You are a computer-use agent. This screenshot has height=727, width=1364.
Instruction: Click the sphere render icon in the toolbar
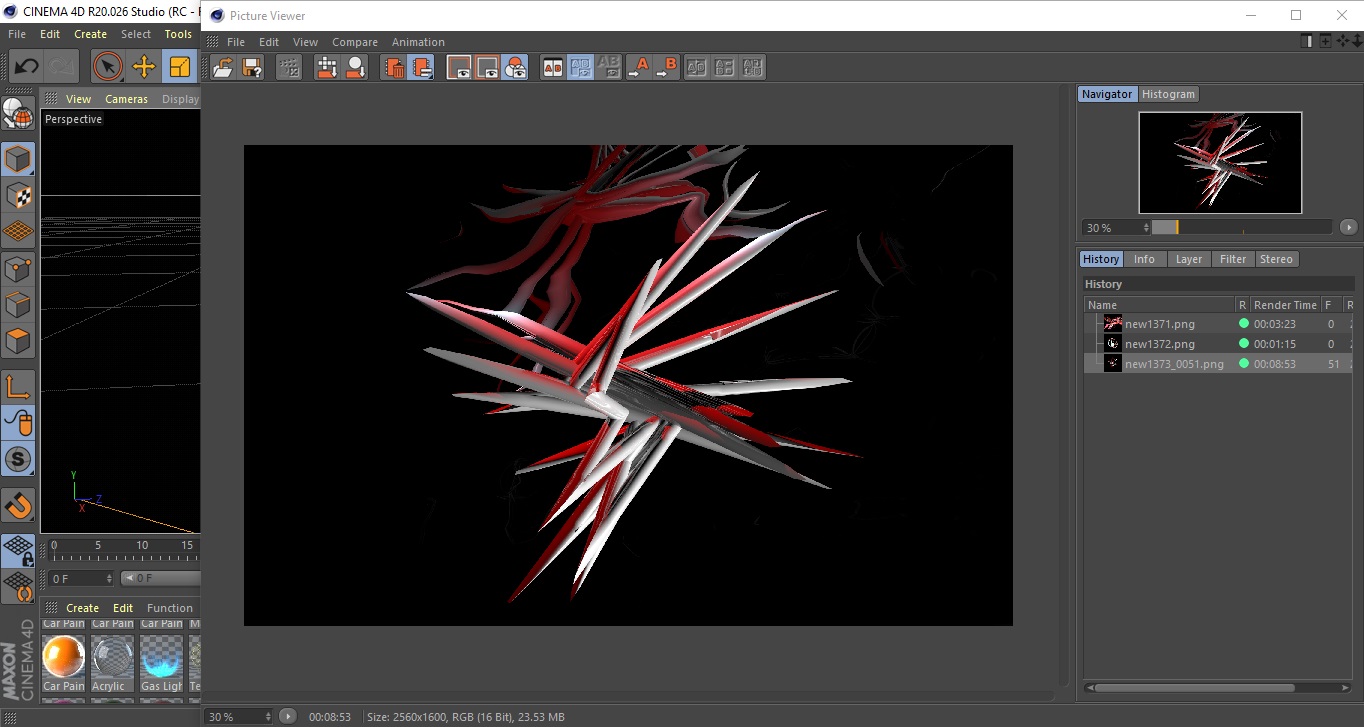pos(355,67)
